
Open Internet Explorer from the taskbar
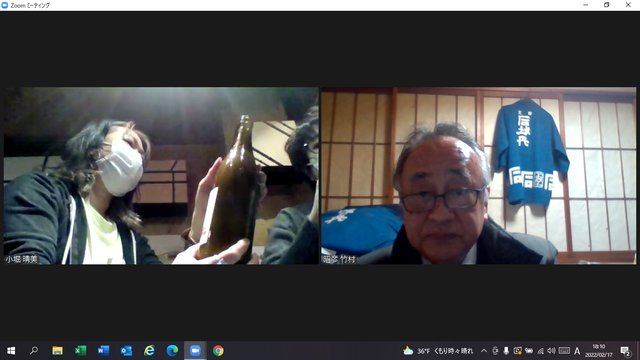pyautogui.click(x=149, y=351)
